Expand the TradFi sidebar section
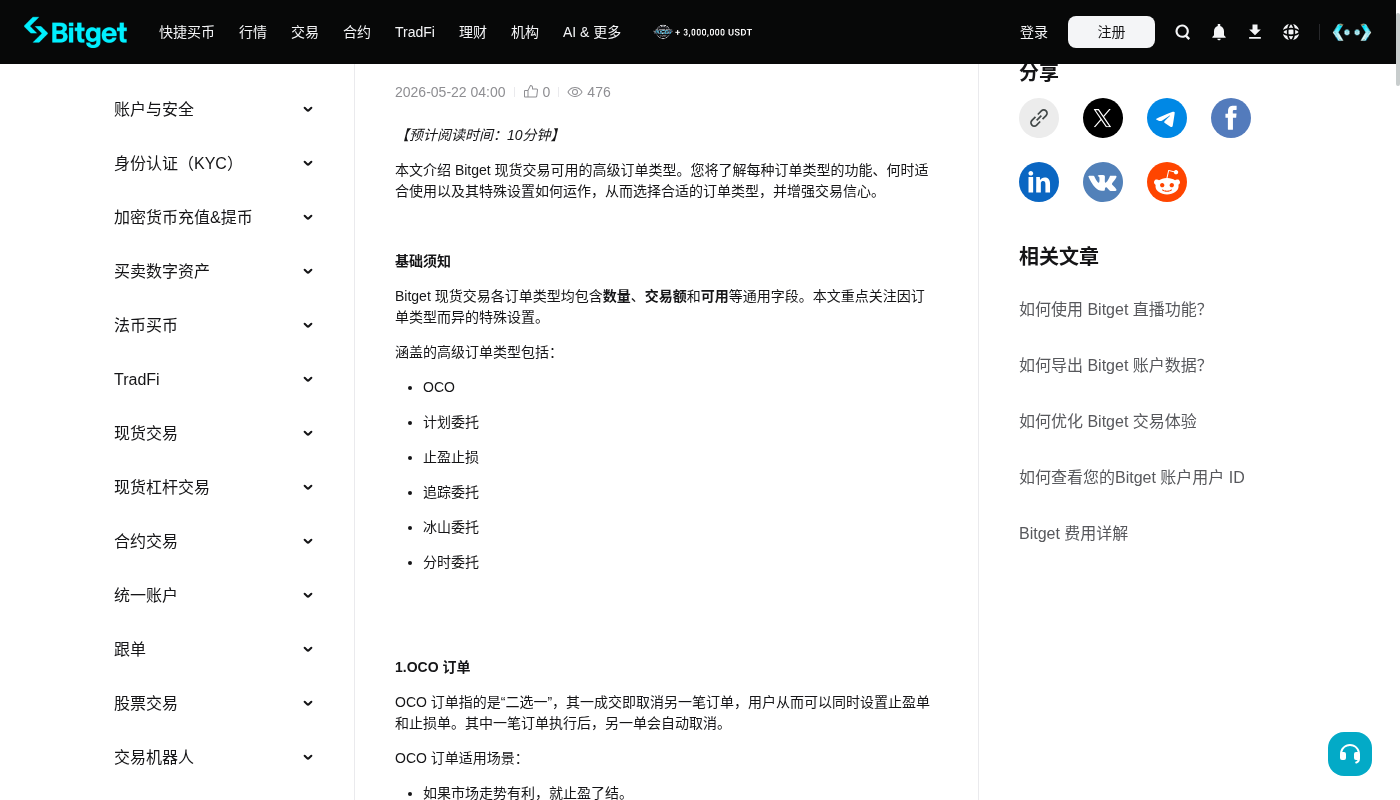Viewport: 1400px width, 800px height. coord(214,379)
